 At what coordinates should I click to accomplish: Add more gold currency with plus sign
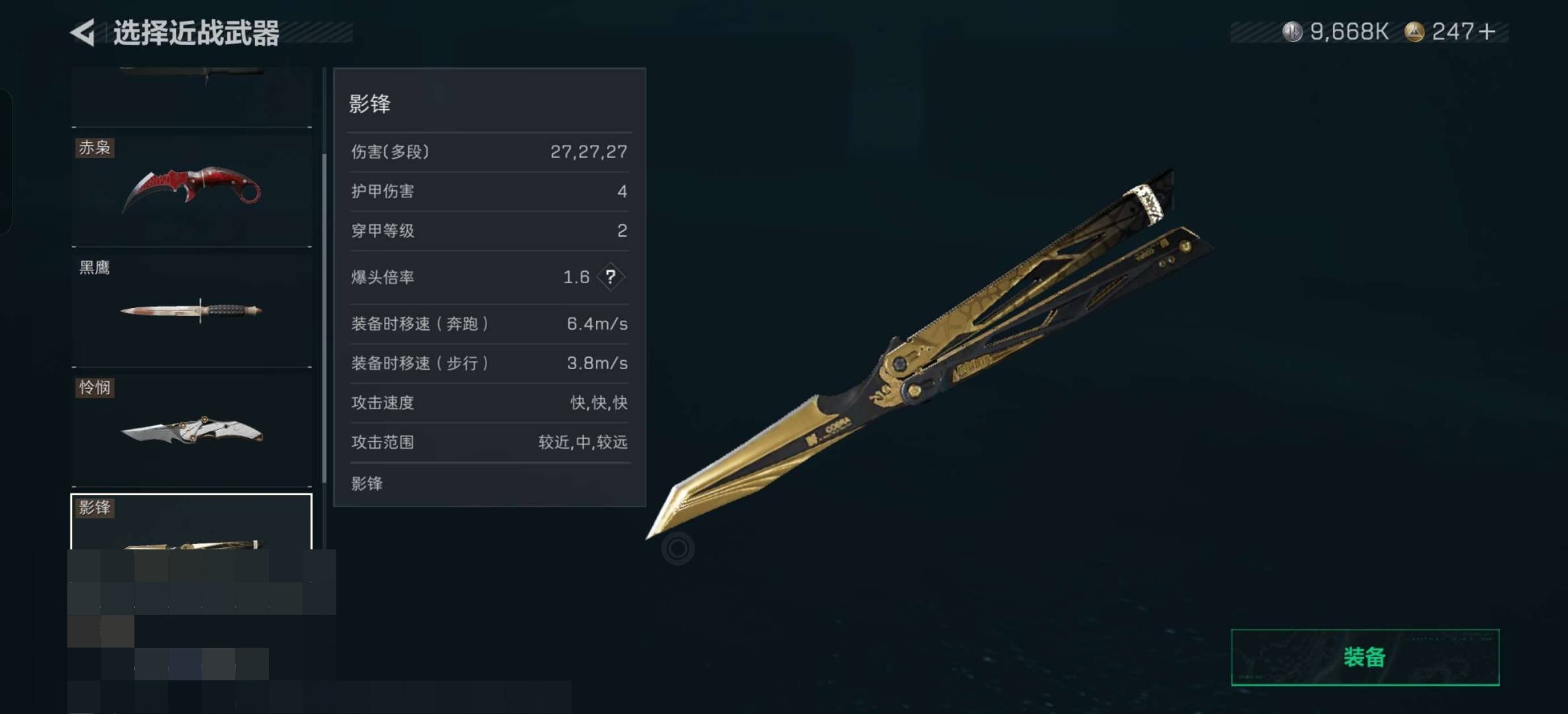tap(1487, 32)
